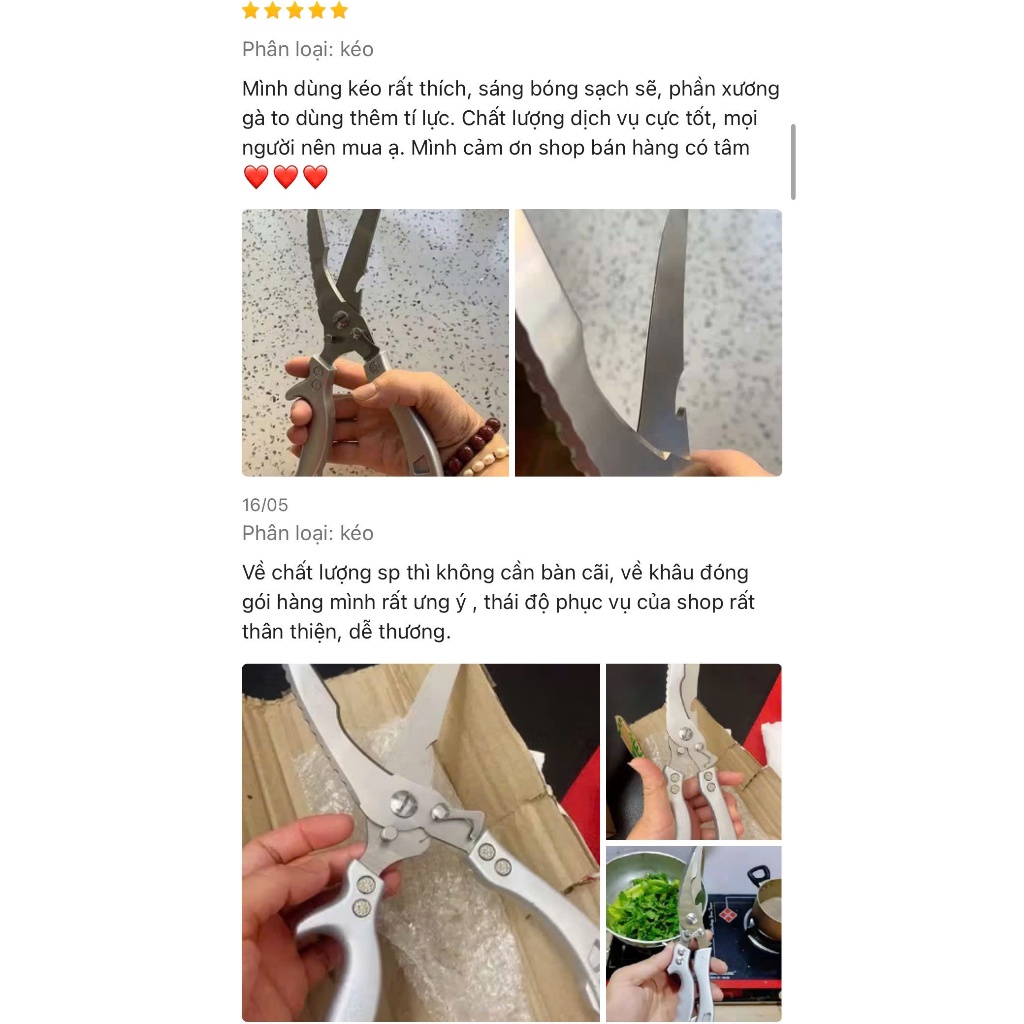
Task: Open small scissors-over-box photo thumbnail
Action: pos(694,752)
